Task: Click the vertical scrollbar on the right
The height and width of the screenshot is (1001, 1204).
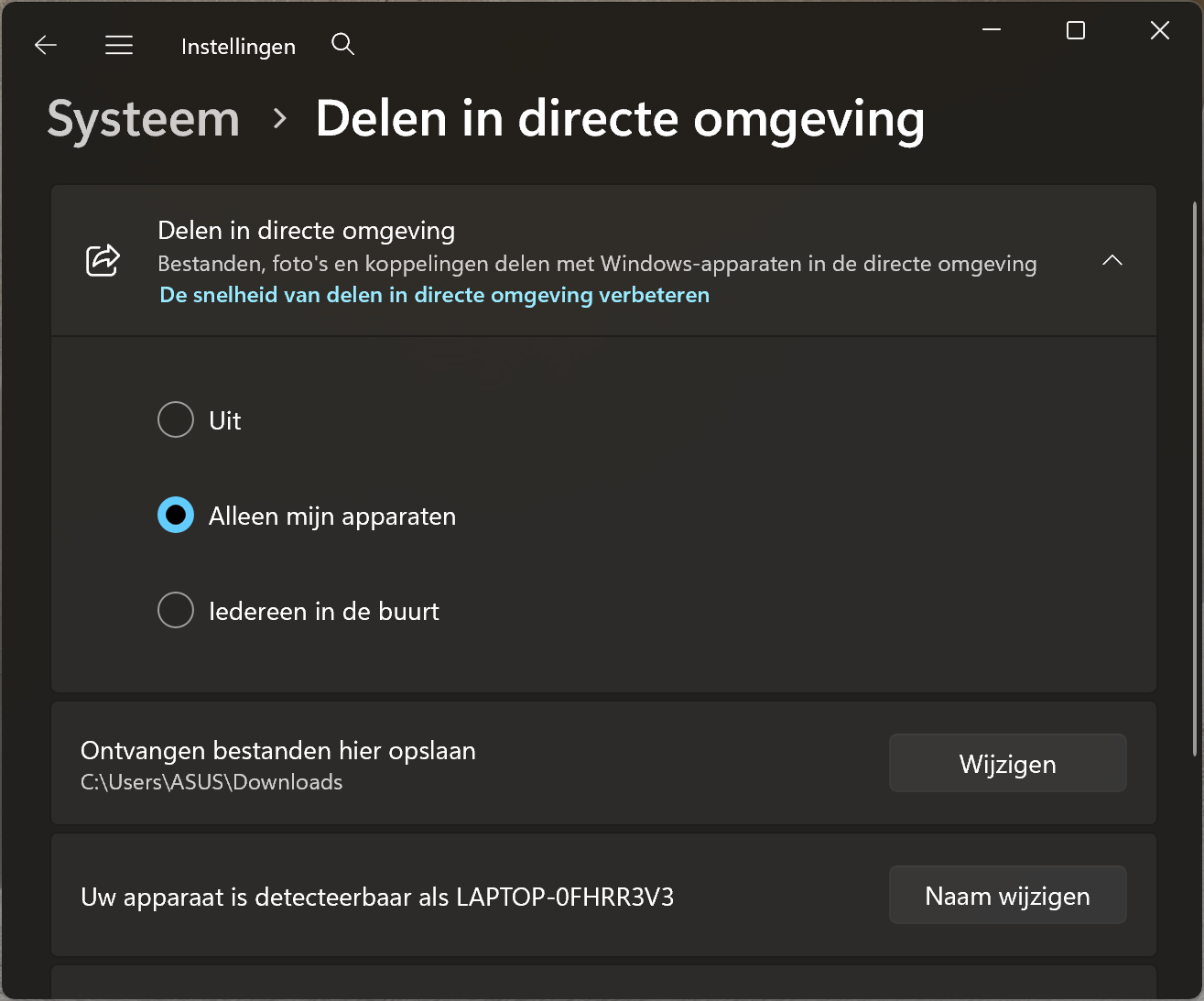Action: pos(1194,476)
